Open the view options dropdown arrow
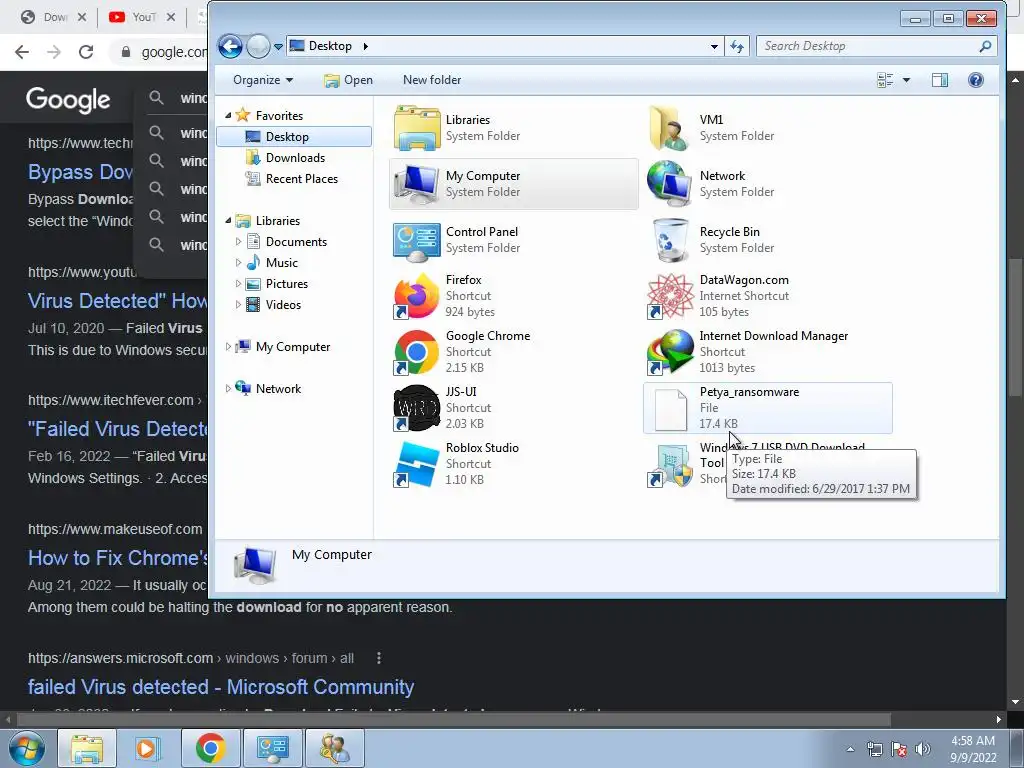Viewport: 1024px width, 768px height. point(906,80)
